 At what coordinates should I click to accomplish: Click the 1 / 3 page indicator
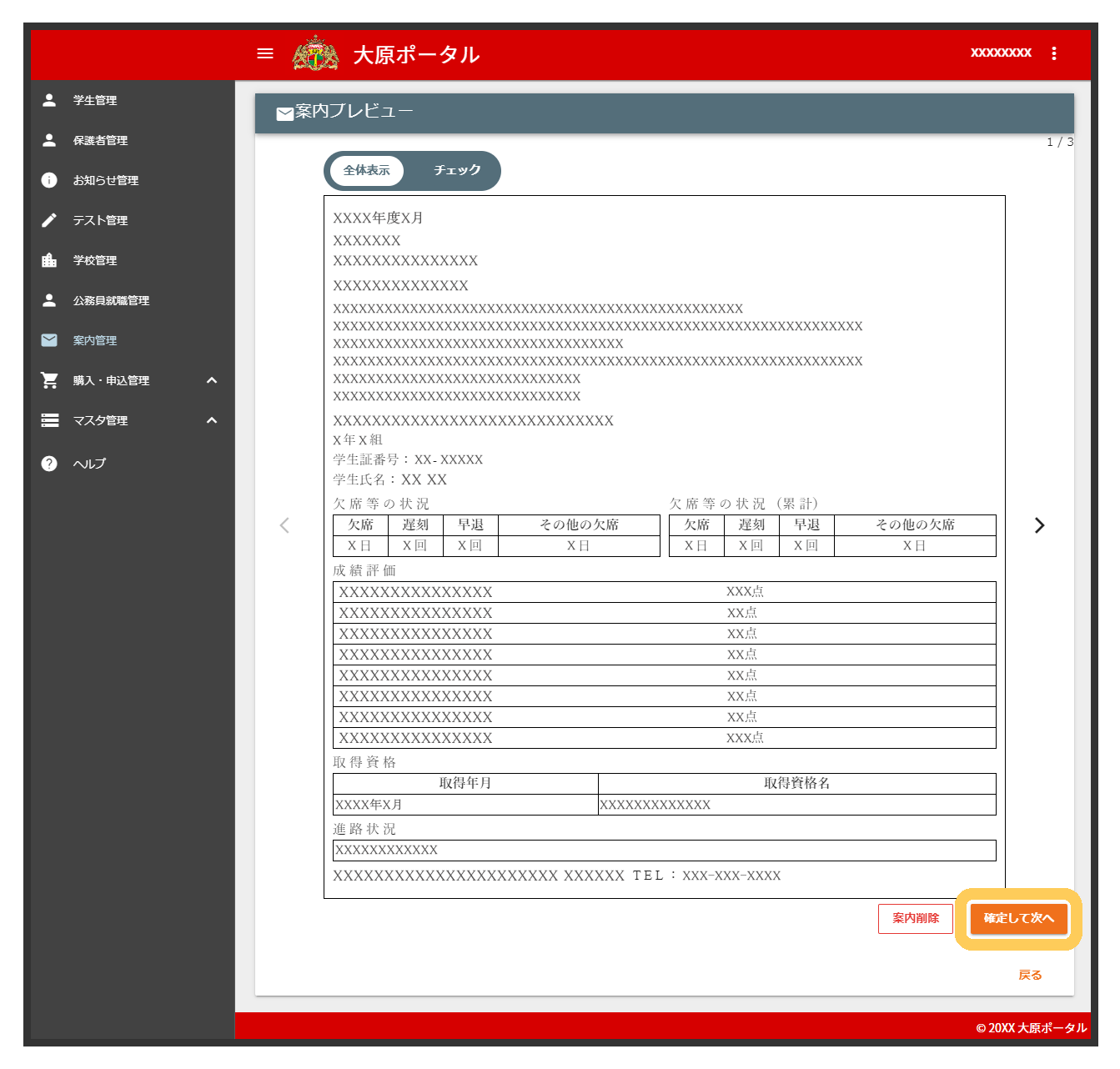click(1060, 143)
